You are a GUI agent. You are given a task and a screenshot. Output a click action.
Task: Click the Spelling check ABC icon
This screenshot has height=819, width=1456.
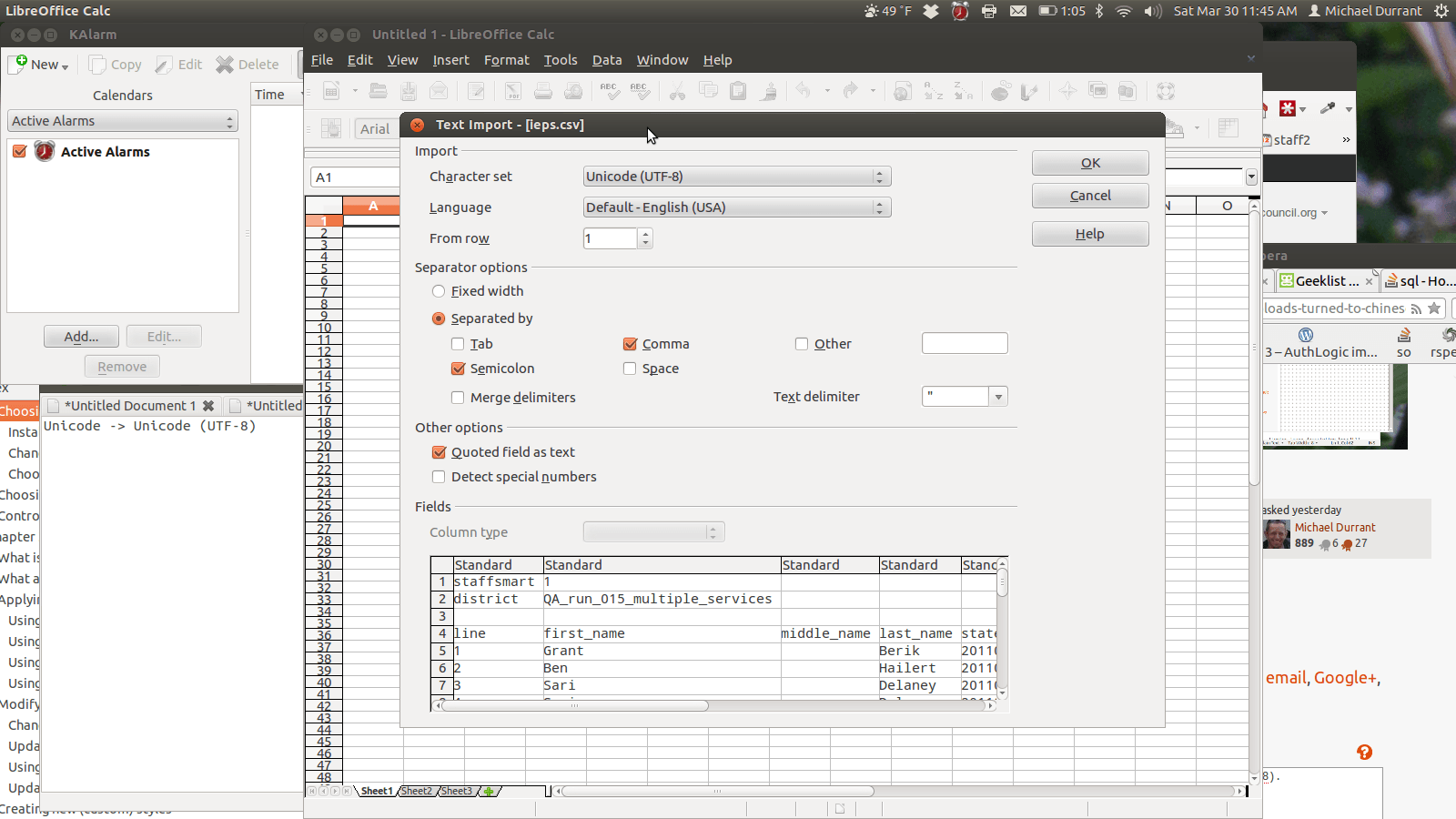click(x=610, y=91)
